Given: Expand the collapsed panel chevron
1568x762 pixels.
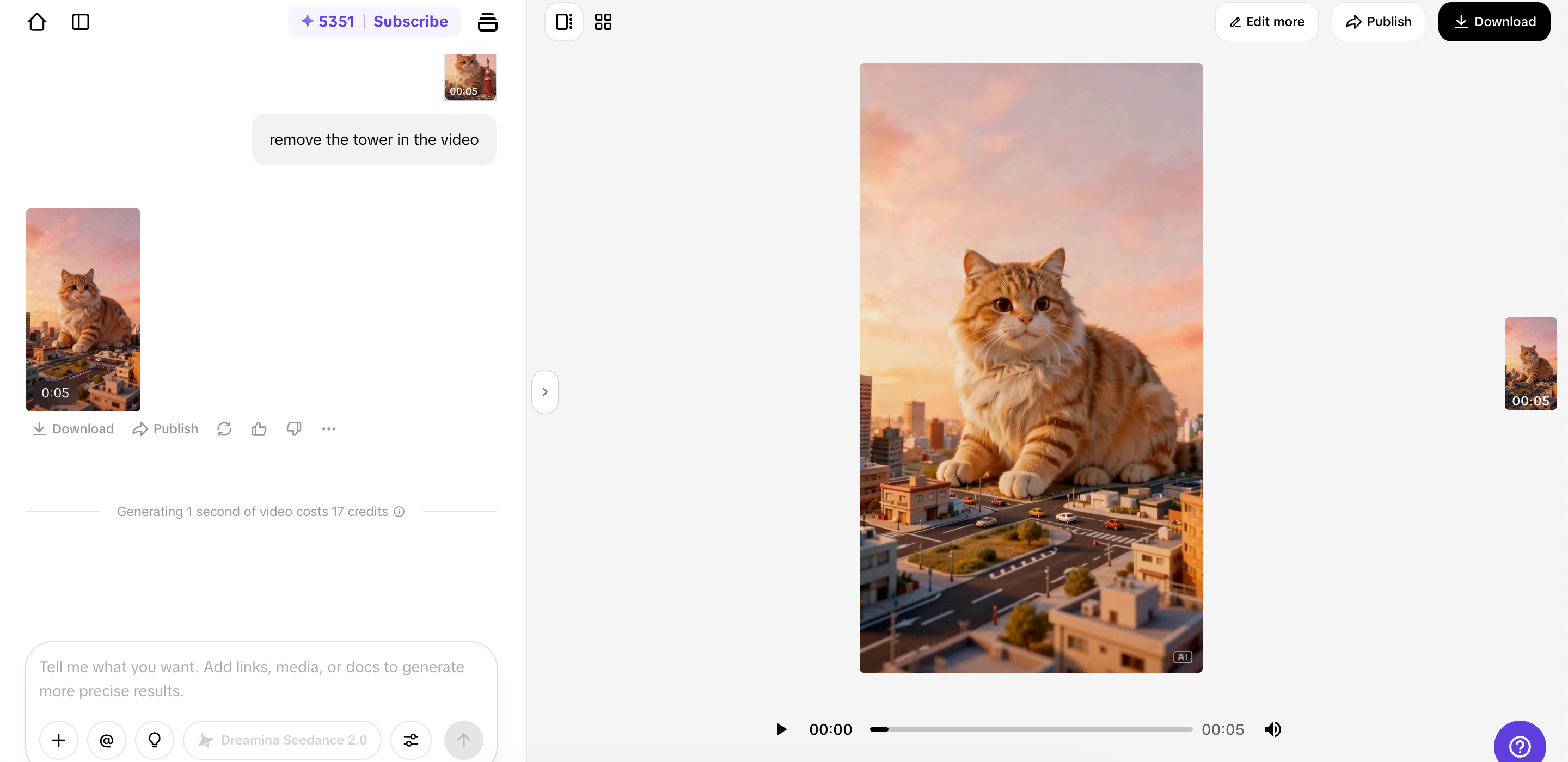Looking at the screenshot, I should [545, 391].
